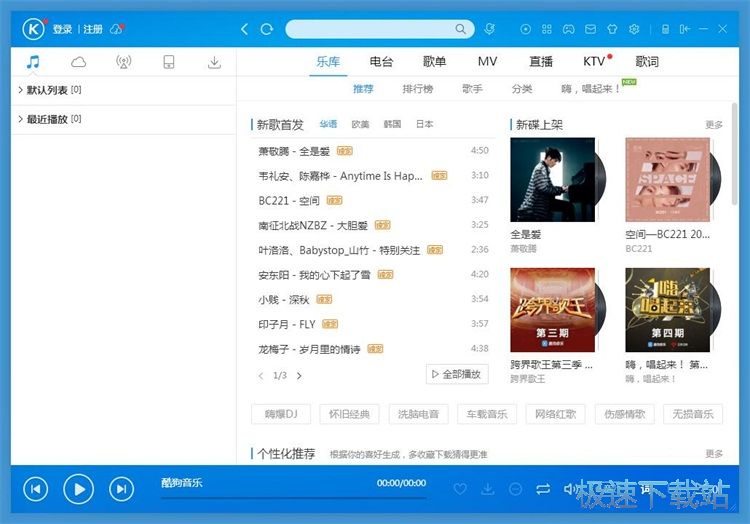
Task: Click the circle minus icon in the player bar
Action: coord(515,489)
